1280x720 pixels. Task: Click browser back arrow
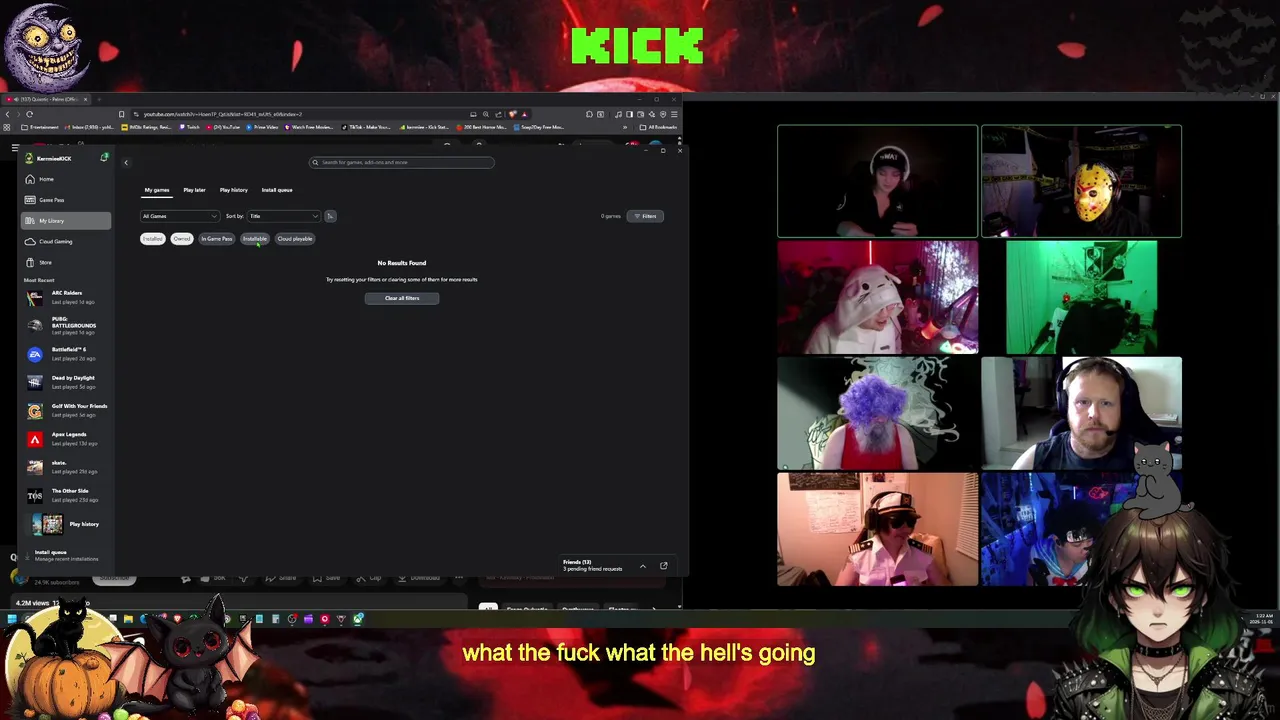tap(7, 114)
